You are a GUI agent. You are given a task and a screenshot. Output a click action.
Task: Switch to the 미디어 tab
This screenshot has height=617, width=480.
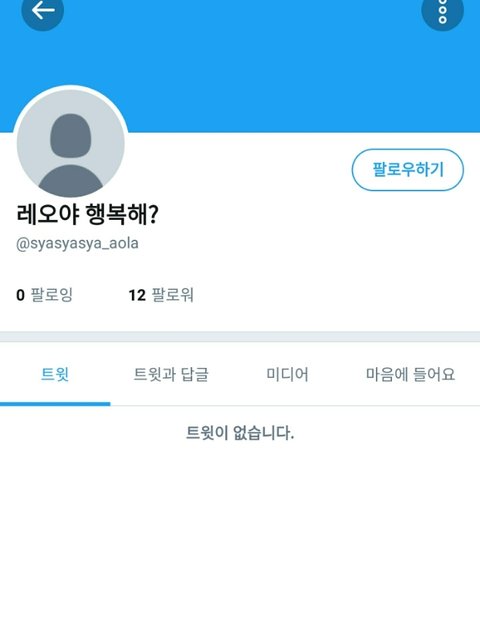(287, 374)
